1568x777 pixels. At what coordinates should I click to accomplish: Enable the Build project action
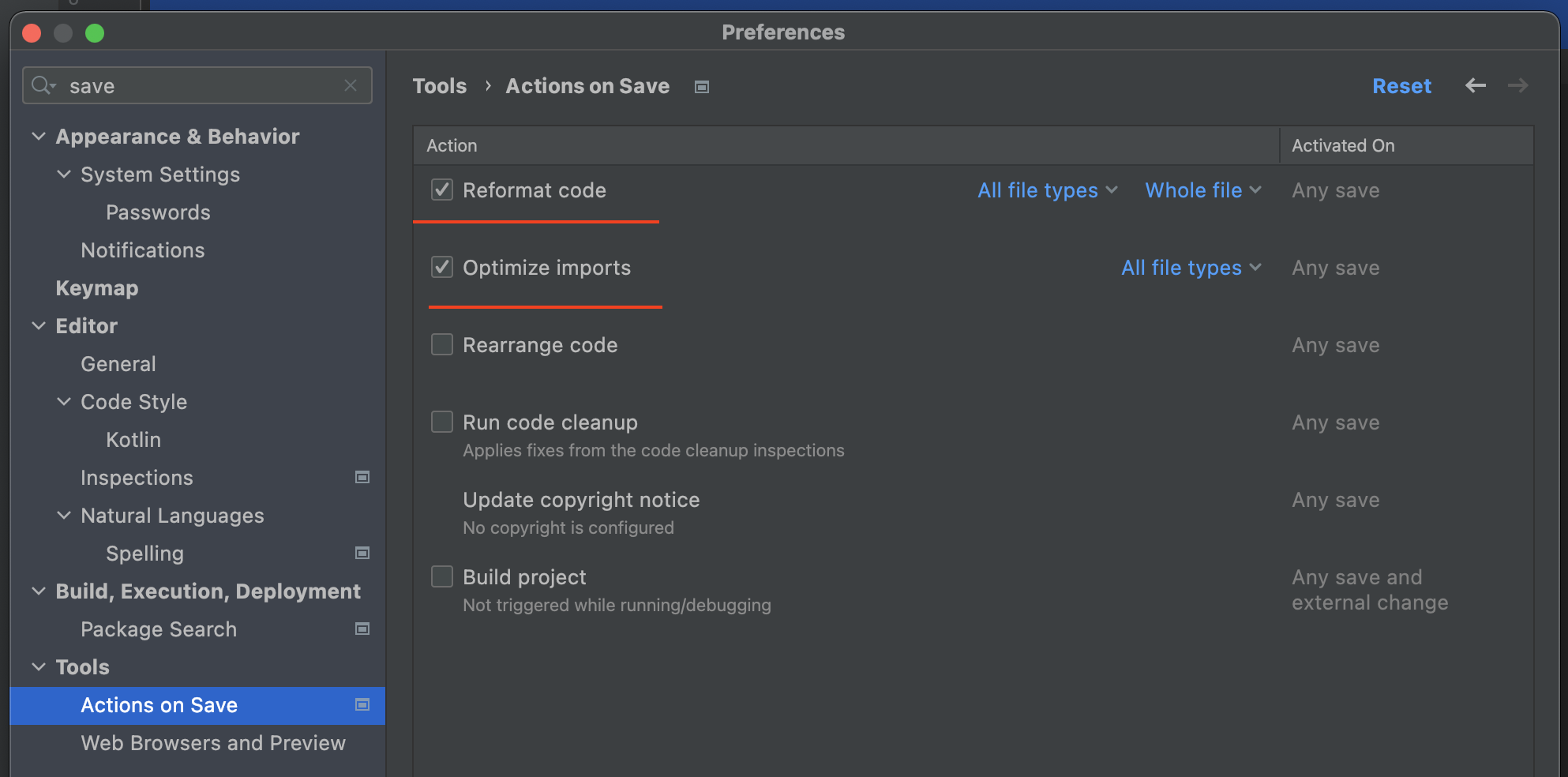[x=441, y=576]
